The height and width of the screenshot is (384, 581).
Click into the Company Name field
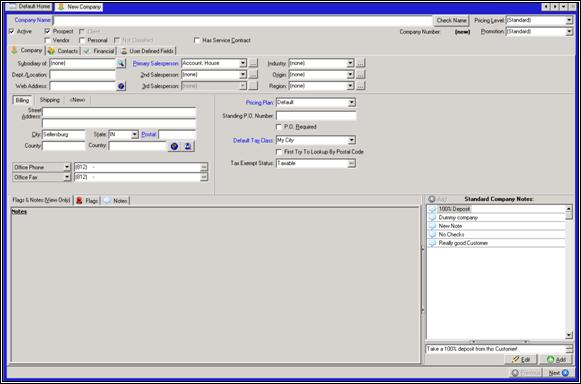(x=243, y=20)
